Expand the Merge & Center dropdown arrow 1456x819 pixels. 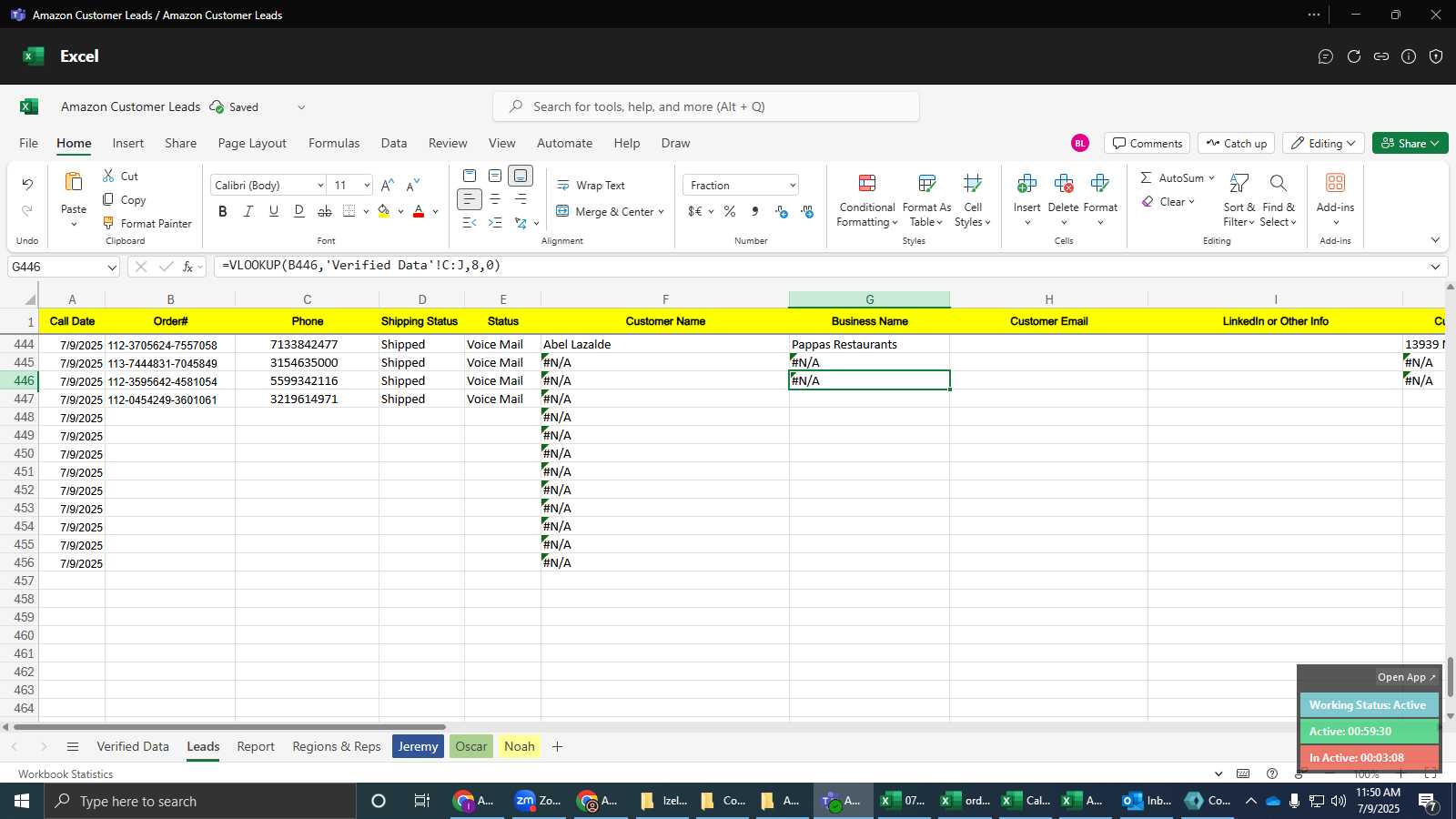pyautogui.click(x=662, y=212)
